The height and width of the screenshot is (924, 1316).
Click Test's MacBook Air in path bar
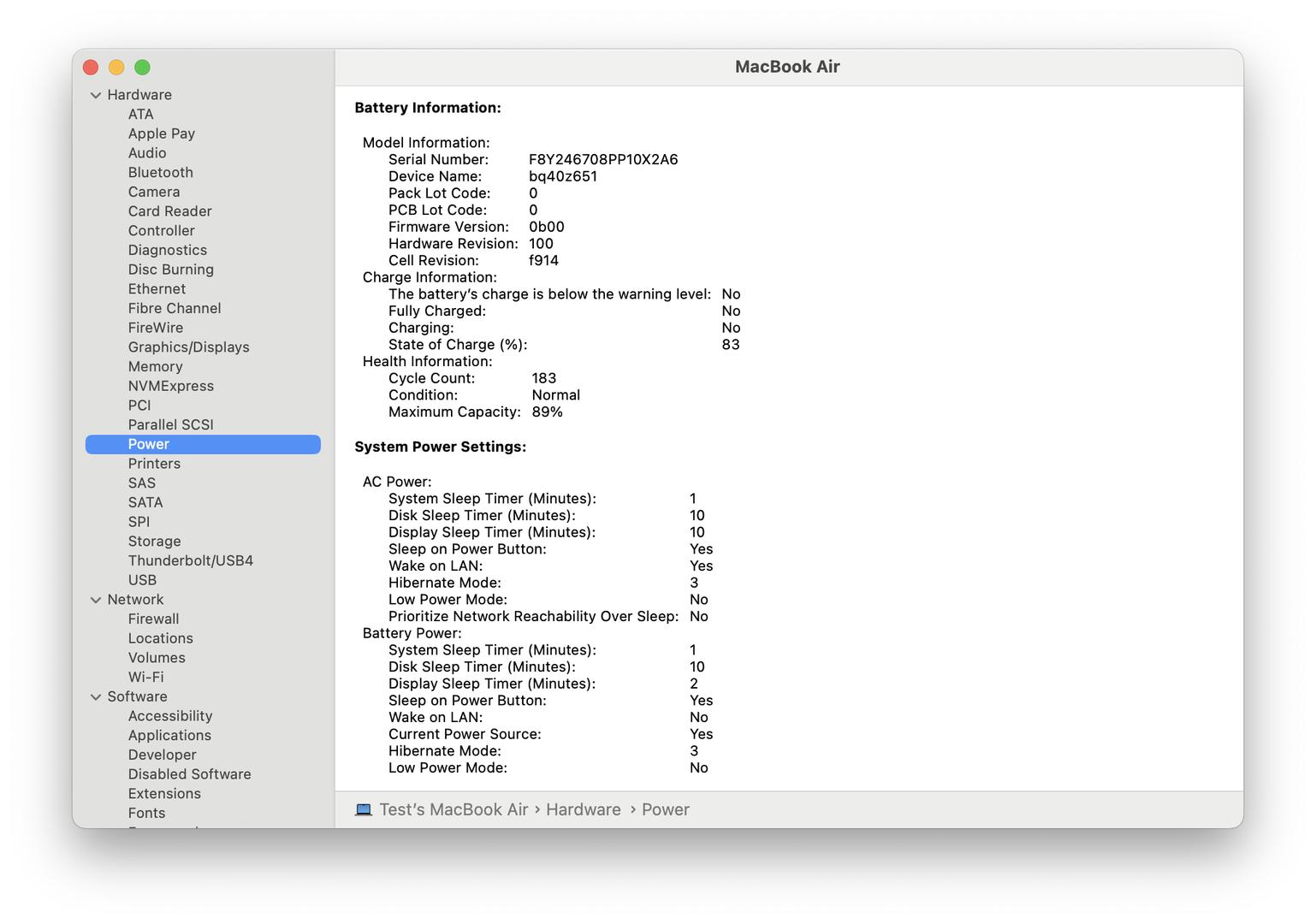453,809
